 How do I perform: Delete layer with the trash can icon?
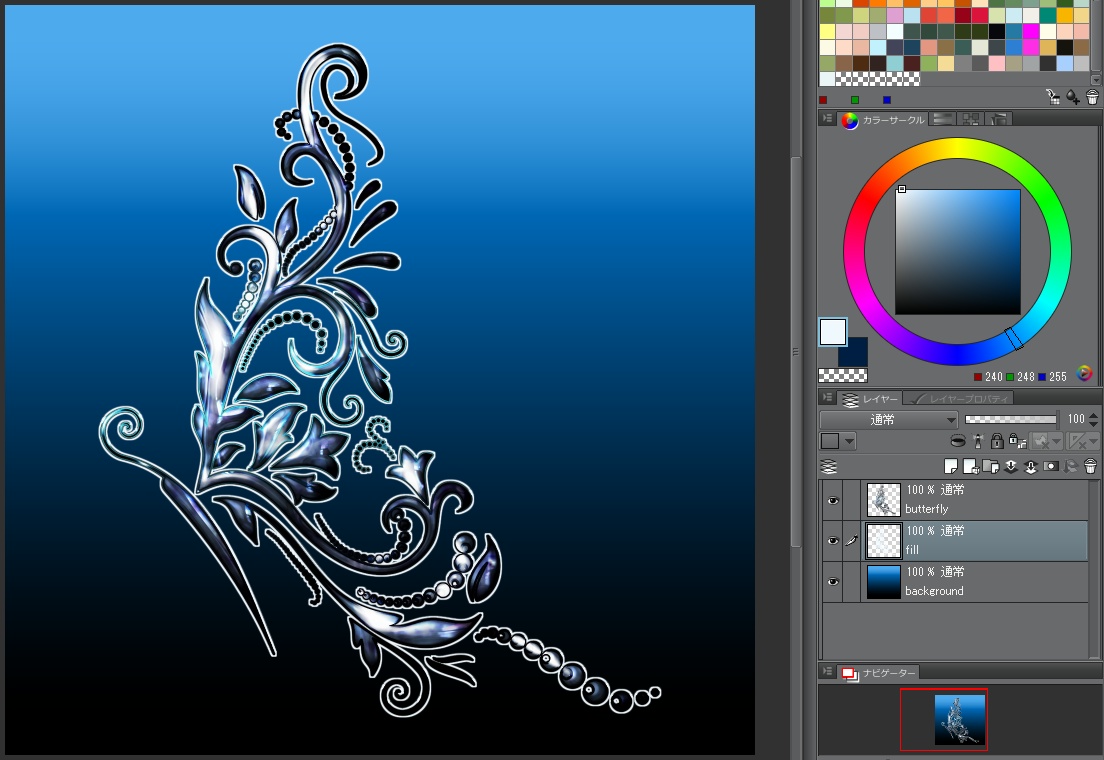click(1091, 466)
